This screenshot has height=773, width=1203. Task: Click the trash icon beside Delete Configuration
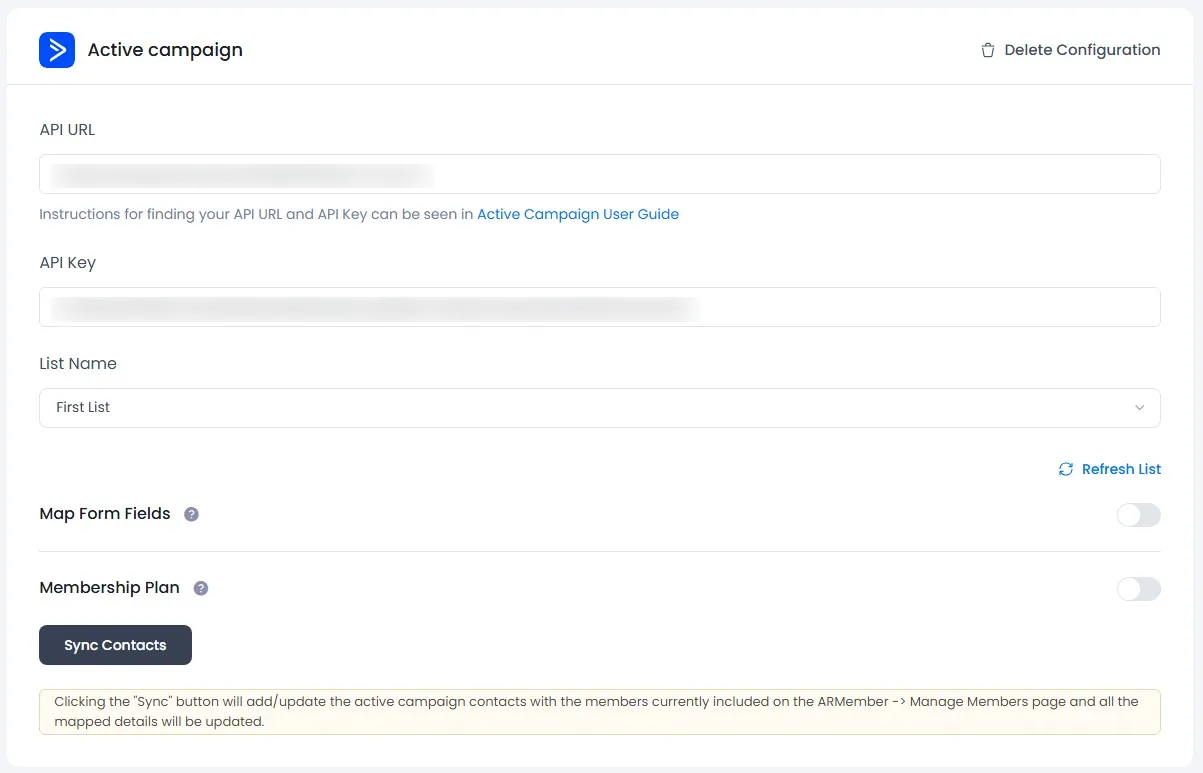987,49
